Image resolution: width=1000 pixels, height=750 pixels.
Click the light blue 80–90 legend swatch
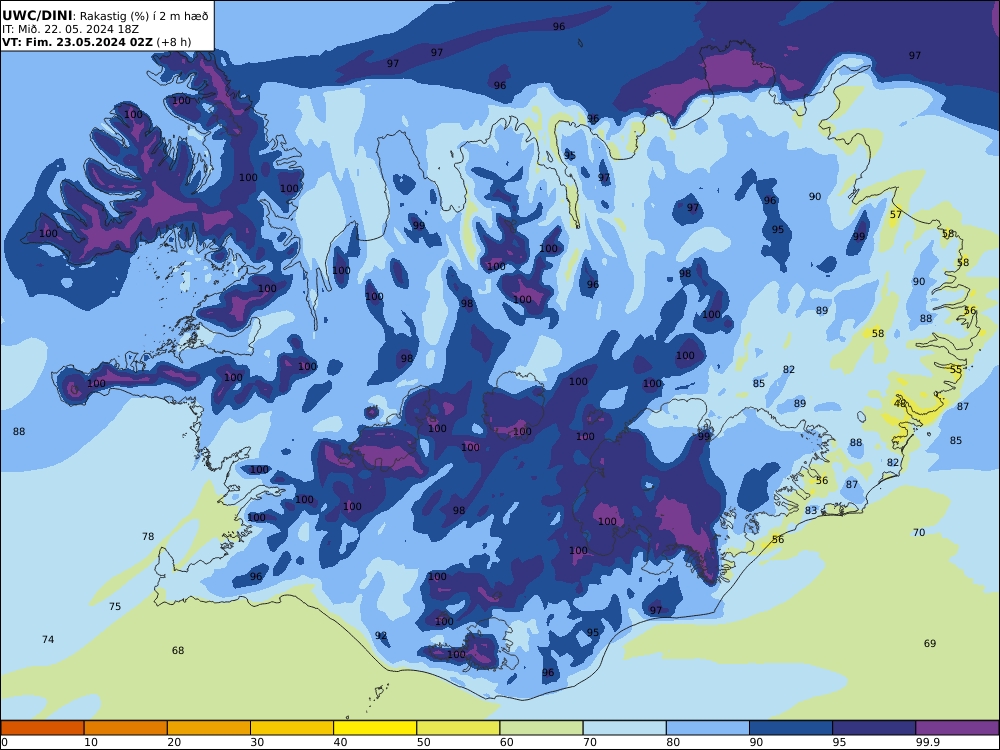click(708, 728)
